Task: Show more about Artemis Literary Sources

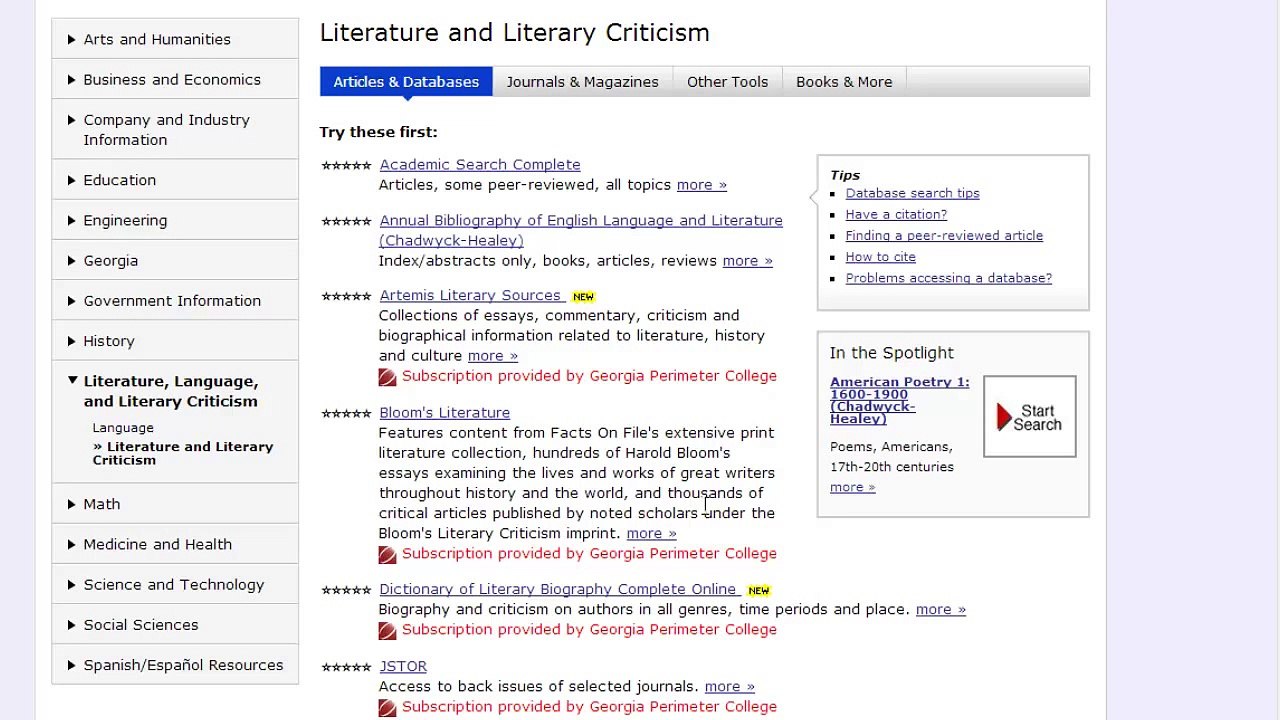Action: coord(492,356)
